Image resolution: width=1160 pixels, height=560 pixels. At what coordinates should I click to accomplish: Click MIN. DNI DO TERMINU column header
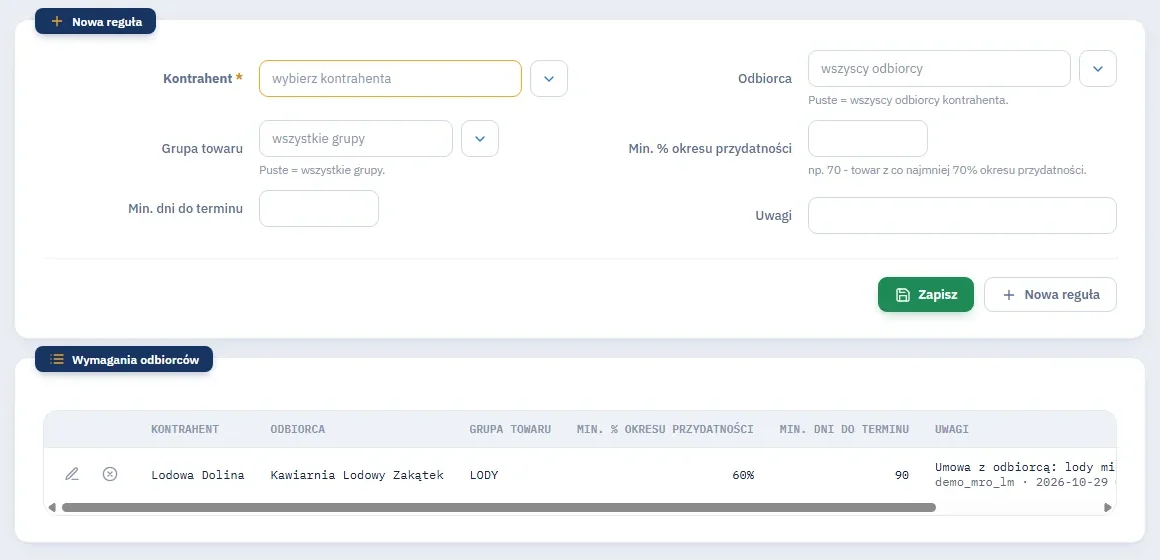(844, 429)
